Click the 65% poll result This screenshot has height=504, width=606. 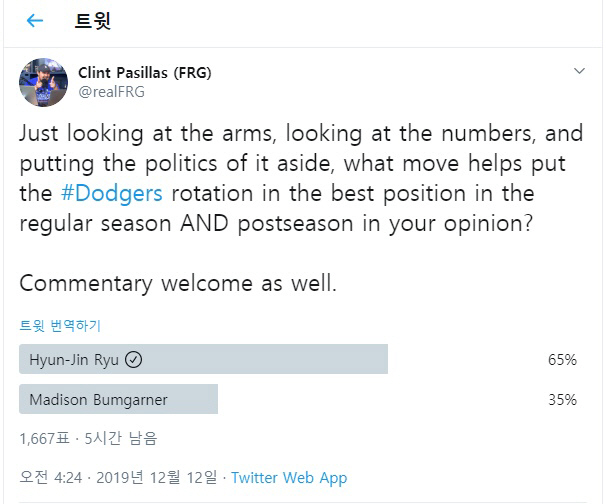(562, 360)
